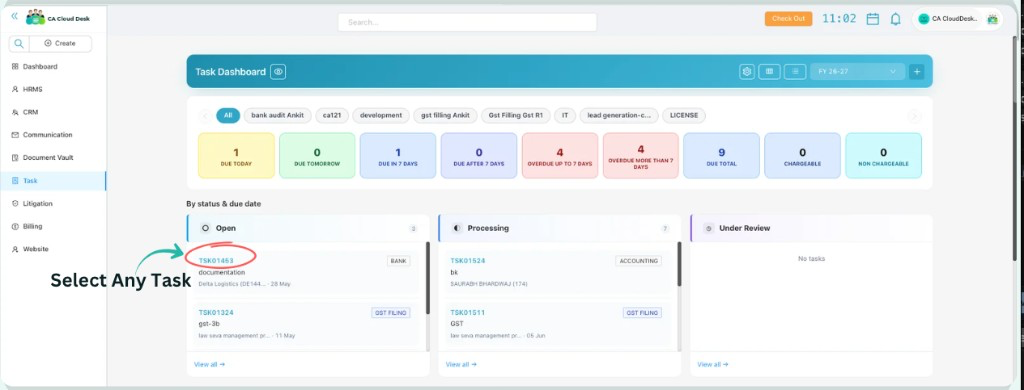This screenshot has height=390, width=1024.
Task: Select the All category filter chip
Action: tap(228, 116)
